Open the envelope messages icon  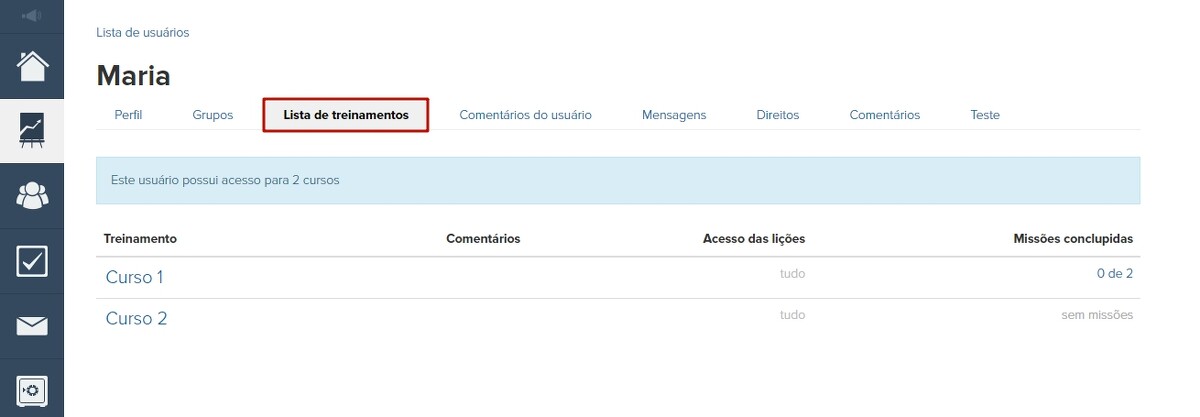tap(32, 326)
